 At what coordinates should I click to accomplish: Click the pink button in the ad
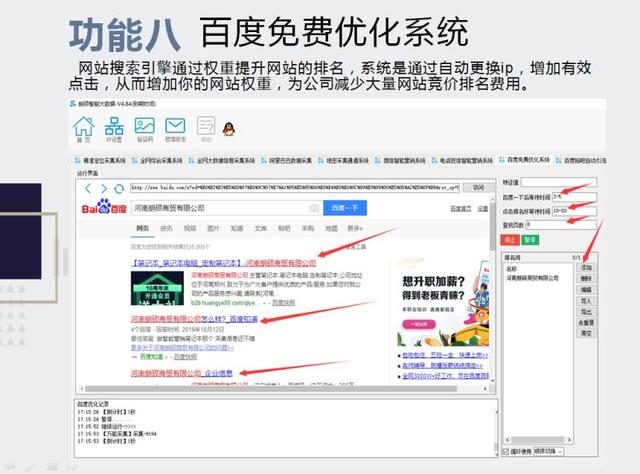pos(419,324)
